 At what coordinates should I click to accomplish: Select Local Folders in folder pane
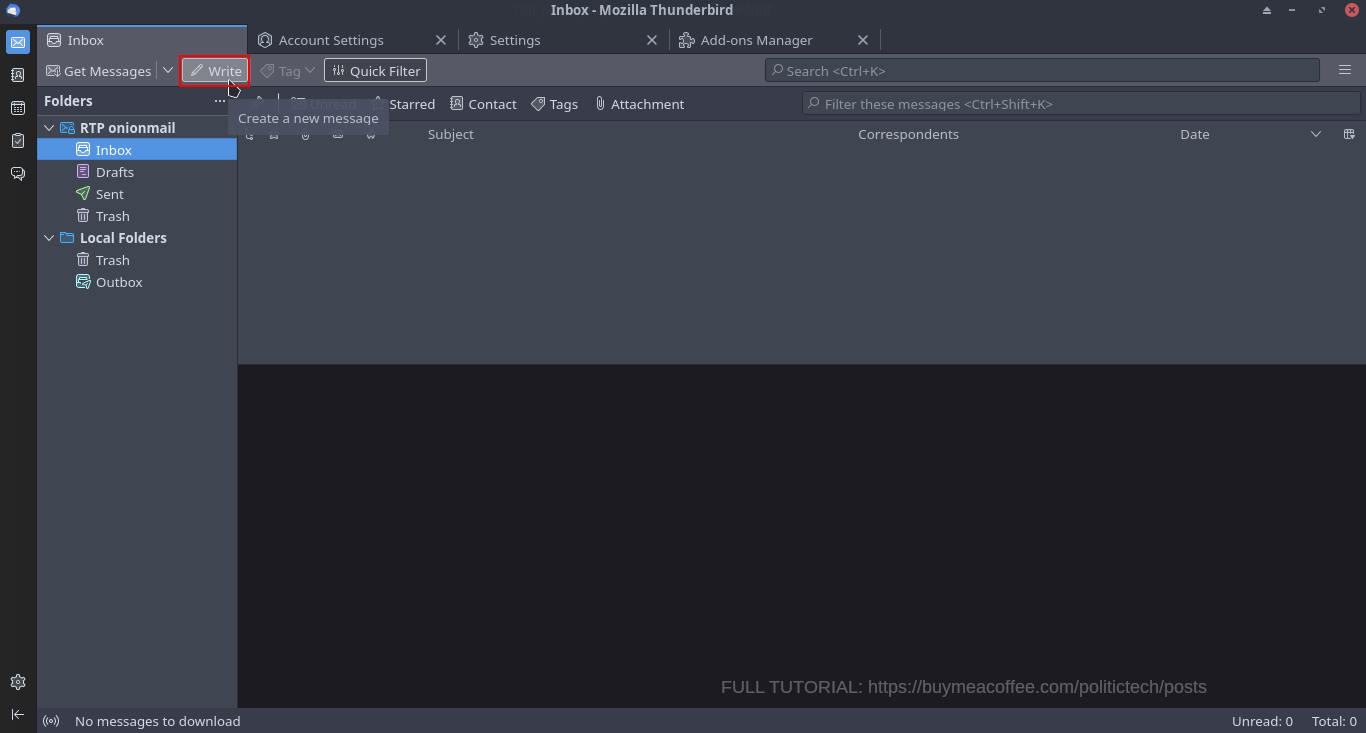137,238
